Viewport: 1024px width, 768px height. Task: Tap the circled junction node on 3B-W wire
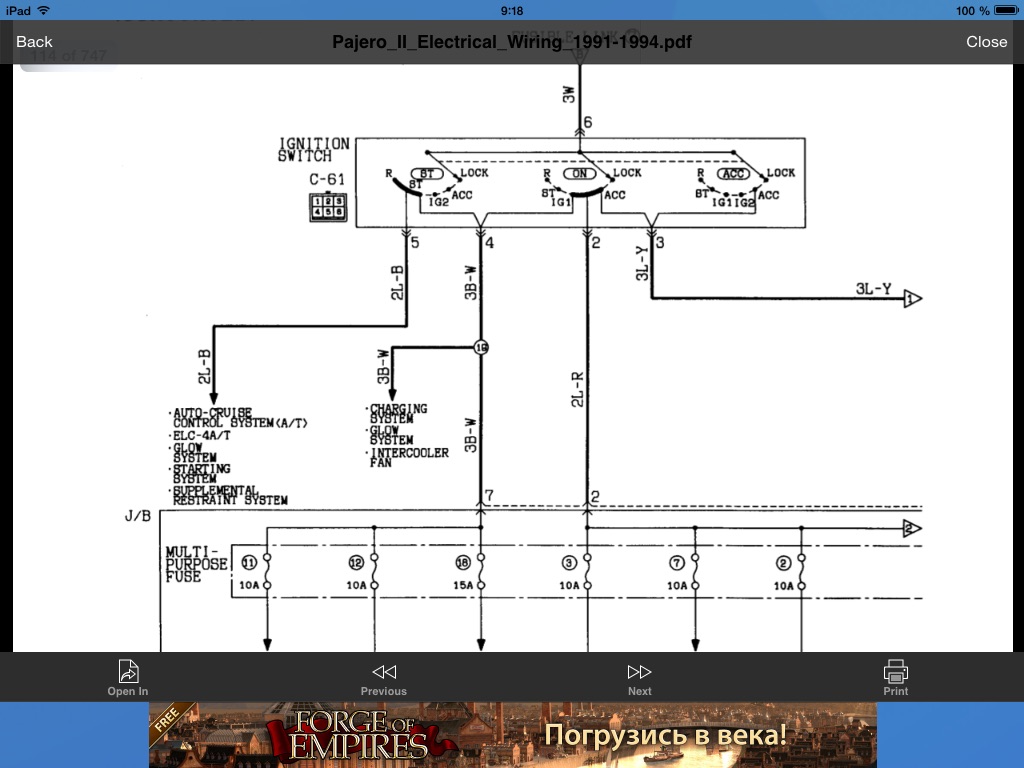click(x=480, y=348)
